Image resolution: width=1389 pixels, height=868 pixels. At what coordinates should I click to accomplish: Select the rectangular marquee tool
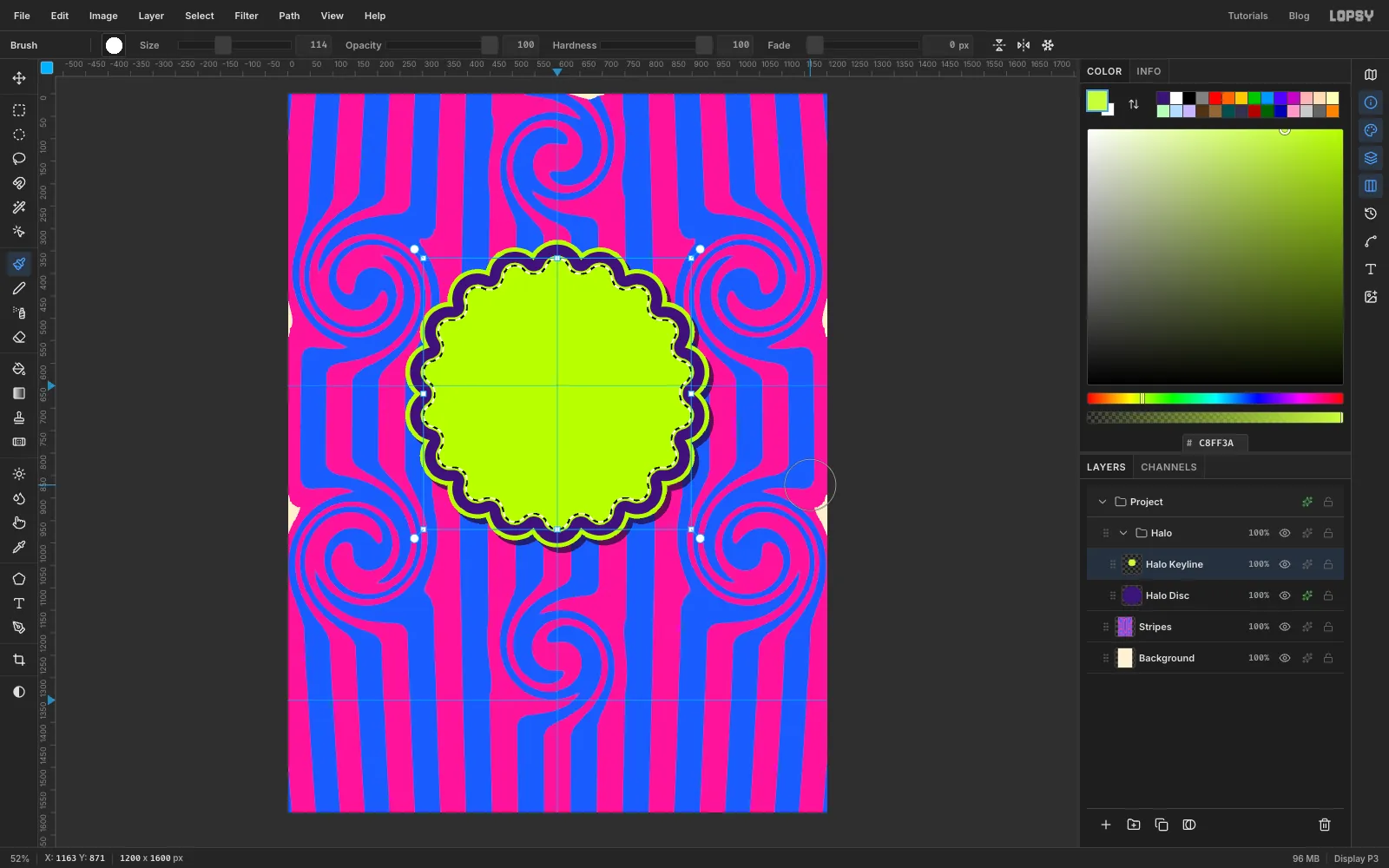coord(19,110)
